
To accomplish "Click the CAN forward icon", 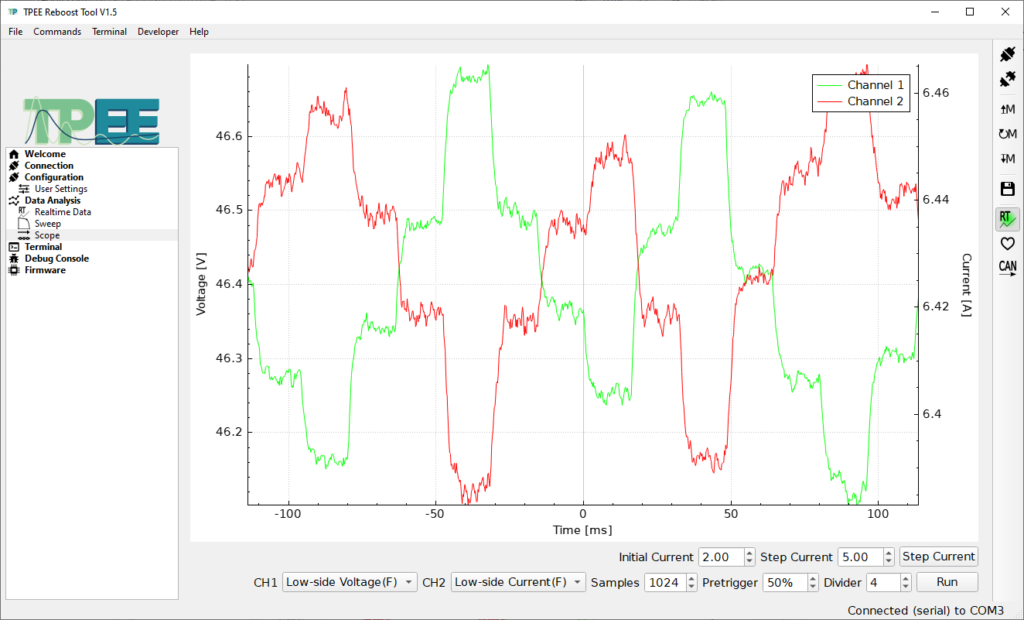I will pyautogui.click(x=1007, y=266).
